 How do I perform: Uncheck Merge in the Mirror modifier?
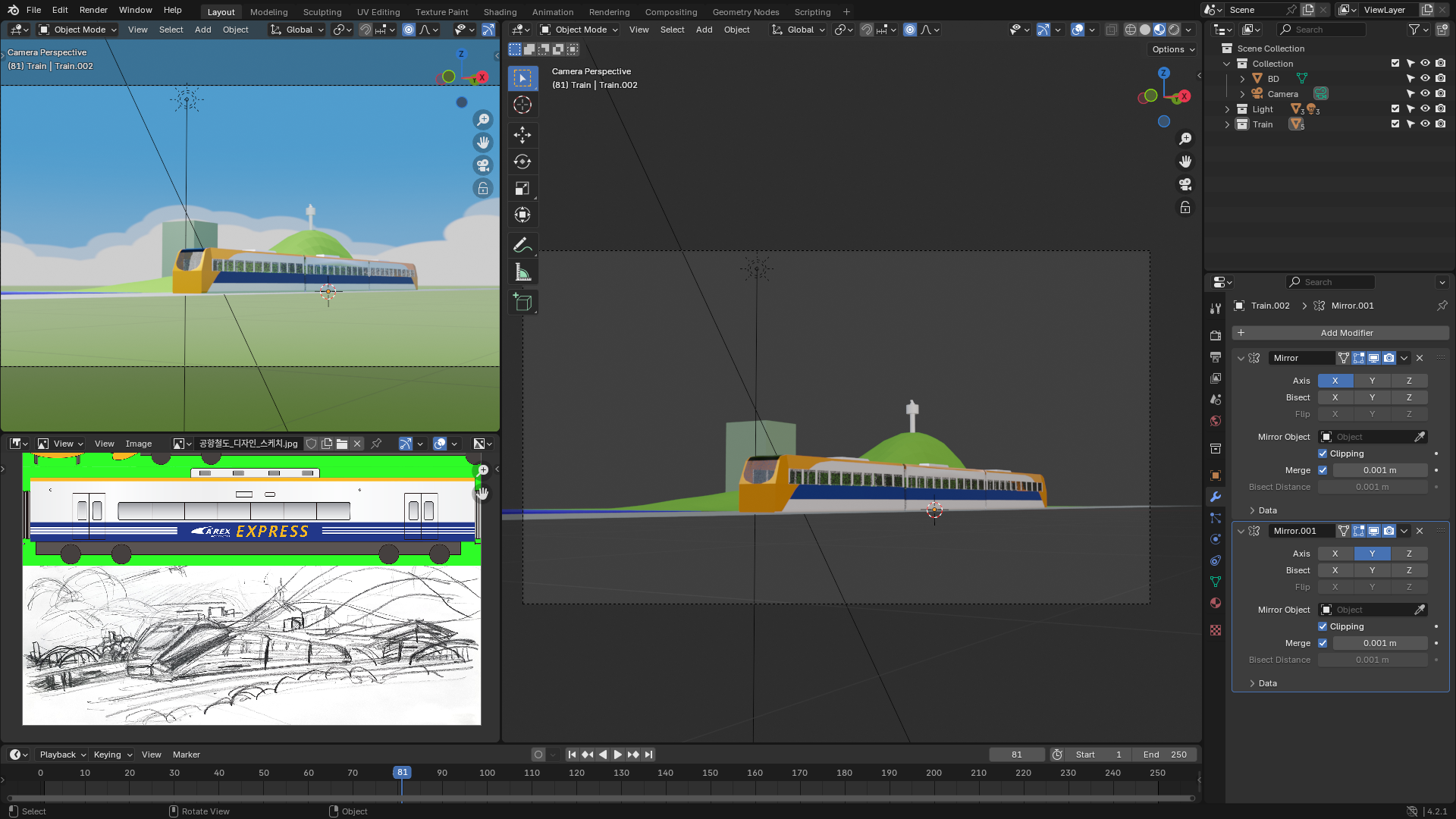(x=1323, y=470)
